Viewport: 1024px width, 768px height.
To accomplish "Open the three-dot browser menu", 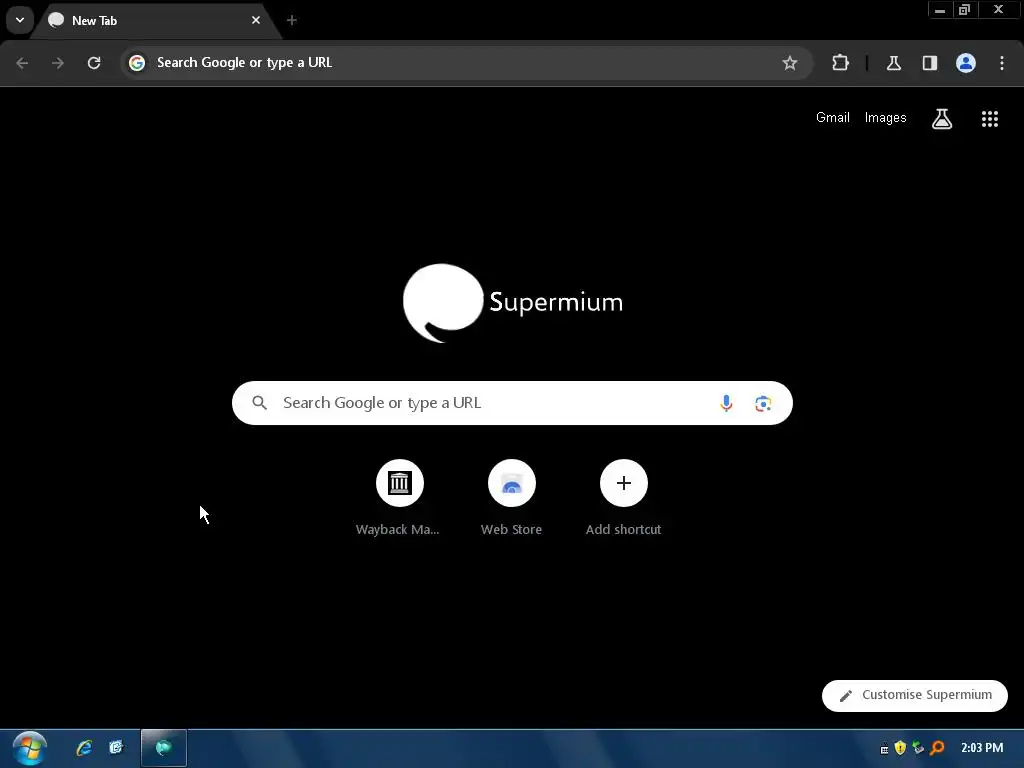I will 1002,63.
